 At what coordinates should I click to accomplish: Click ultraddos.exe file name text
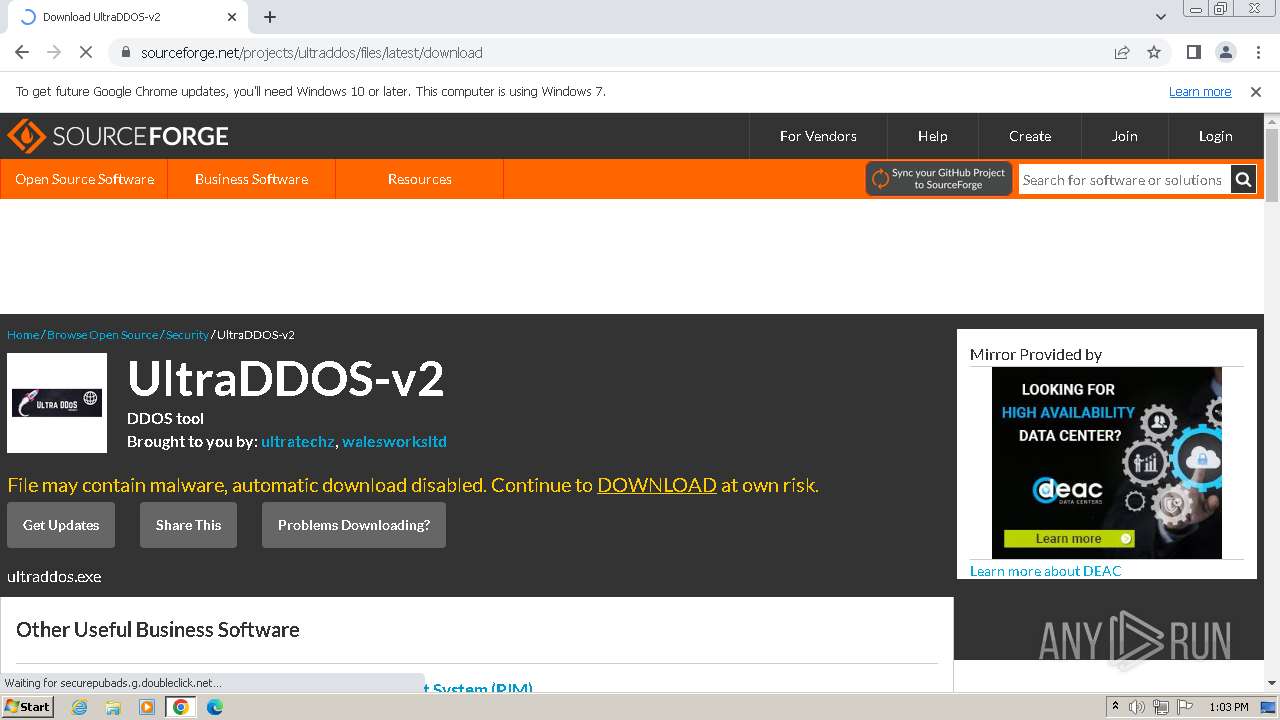[x=54, y=576]
